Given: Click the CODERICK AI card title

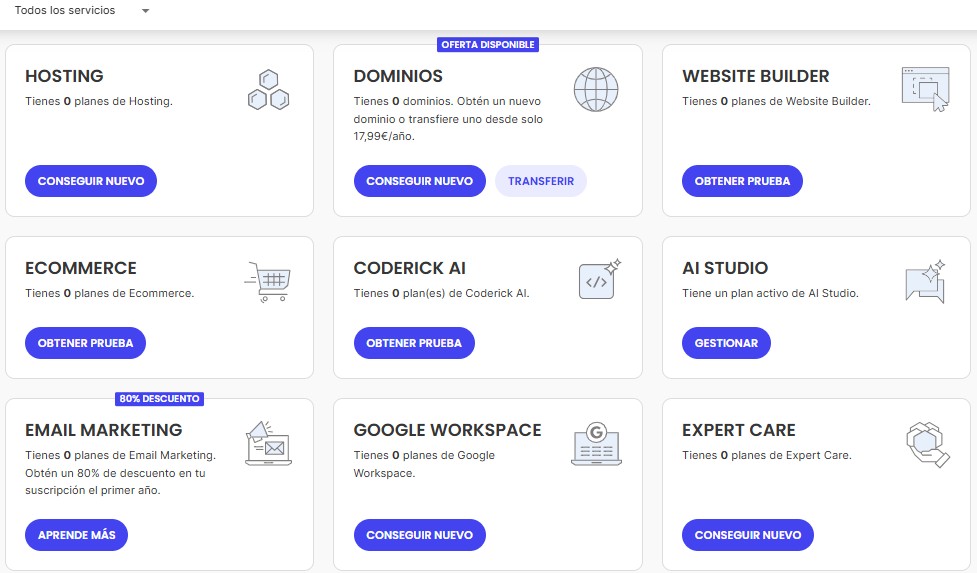Looking at the screenshot, I should click(x=410, y=268).
